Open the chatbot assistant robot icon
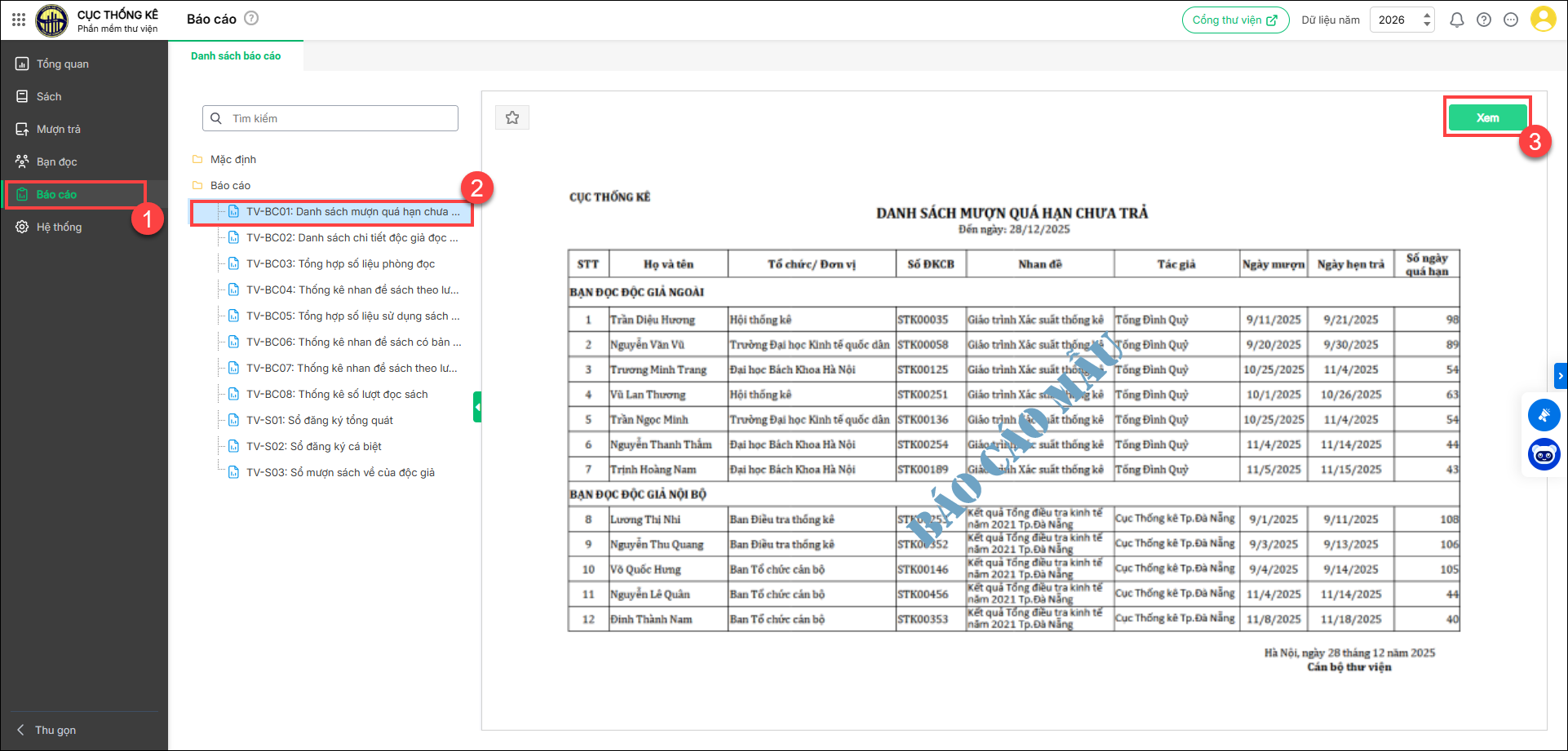1568x751 pixels. [1544, 454]
